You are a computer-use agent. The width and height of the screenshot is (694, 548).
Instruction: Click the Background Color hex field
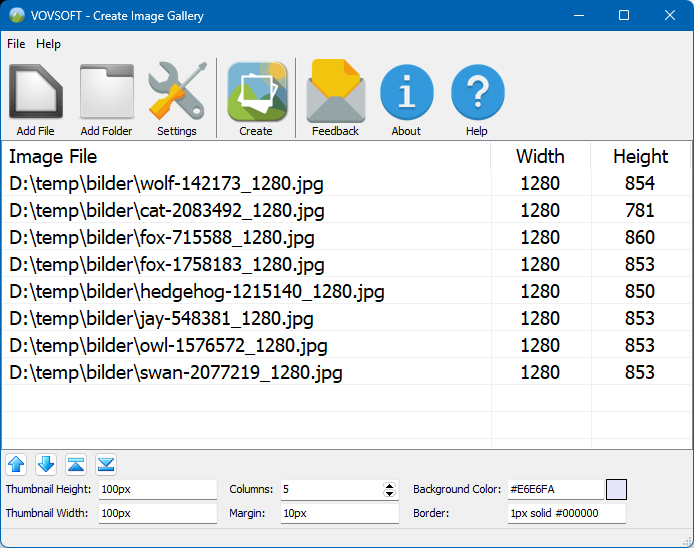(x=556, y=490)
